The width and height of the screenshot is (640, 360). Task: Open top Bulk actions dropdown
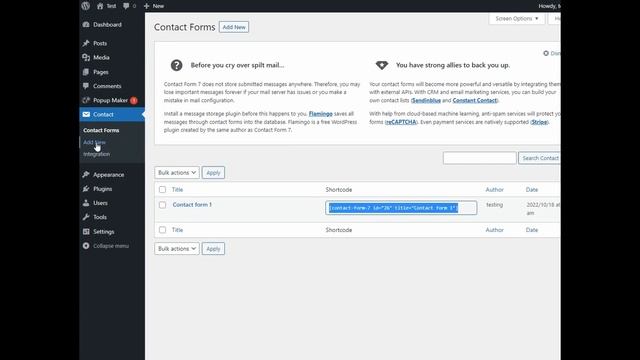177,173
